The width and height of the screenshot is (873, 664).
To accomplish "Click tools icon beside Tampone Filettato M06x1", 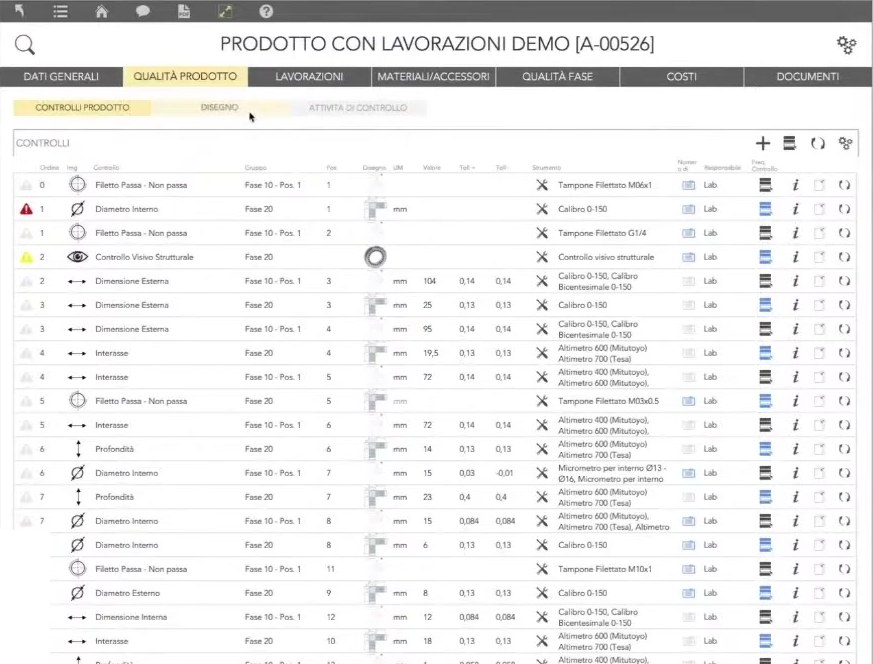I will (542, 185).
